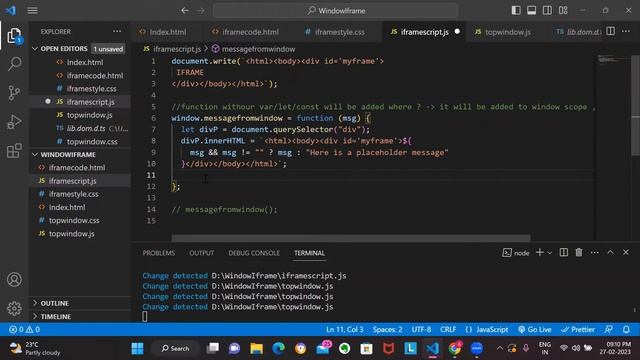Click the unsaved dot on iframescript.js tab
Viewport: 640px width, 360px height.
click(457, 31)
